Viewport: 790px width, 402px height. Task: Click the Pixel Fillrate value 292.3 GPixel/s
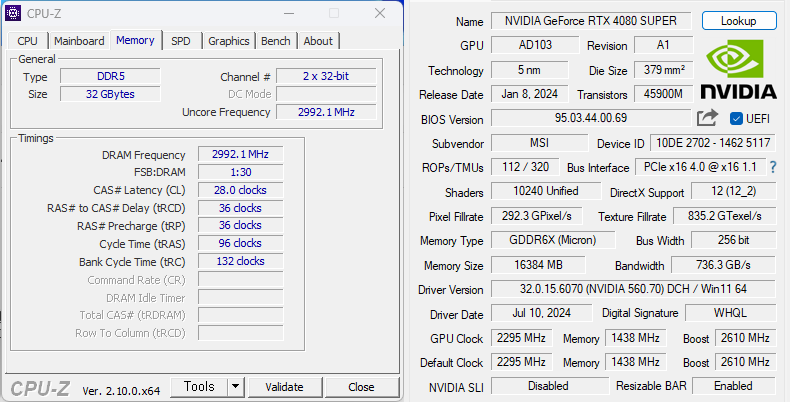537,216
